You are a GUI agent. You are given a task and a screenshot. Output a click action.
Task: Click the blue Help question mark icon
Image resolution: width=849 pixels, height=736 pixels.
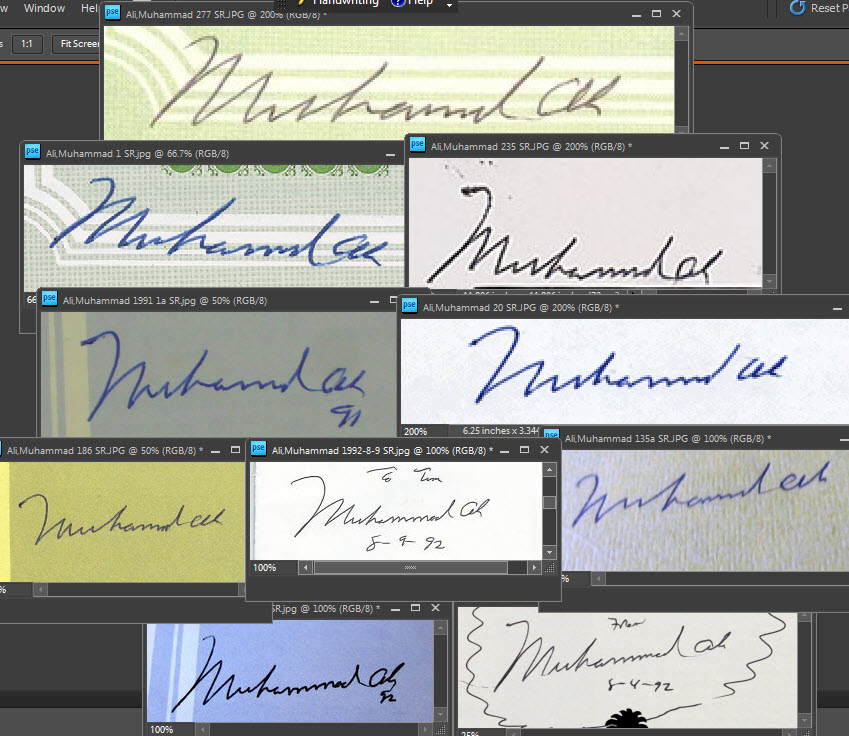click(x=398, y=3)
